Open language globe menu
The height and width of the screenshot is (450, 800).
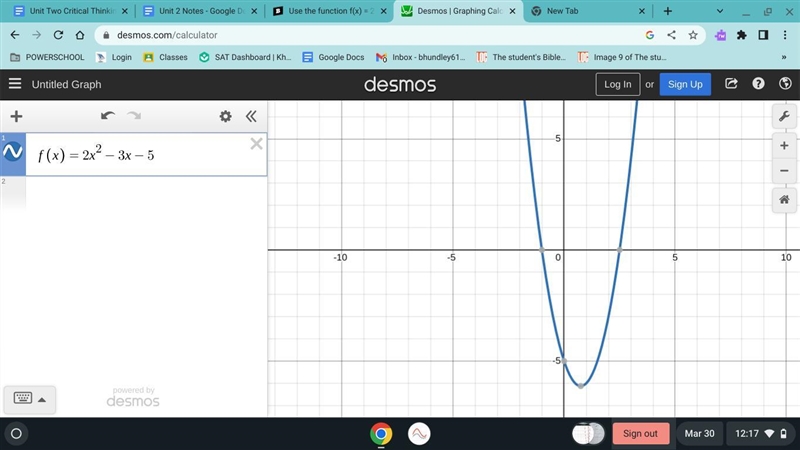click(x=785, y=84)
